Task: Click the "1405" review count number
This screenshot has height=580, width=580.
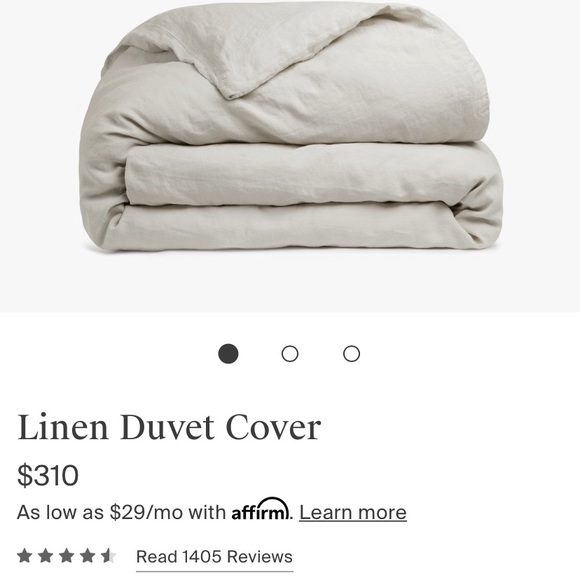Action: [x=202, y=557]
